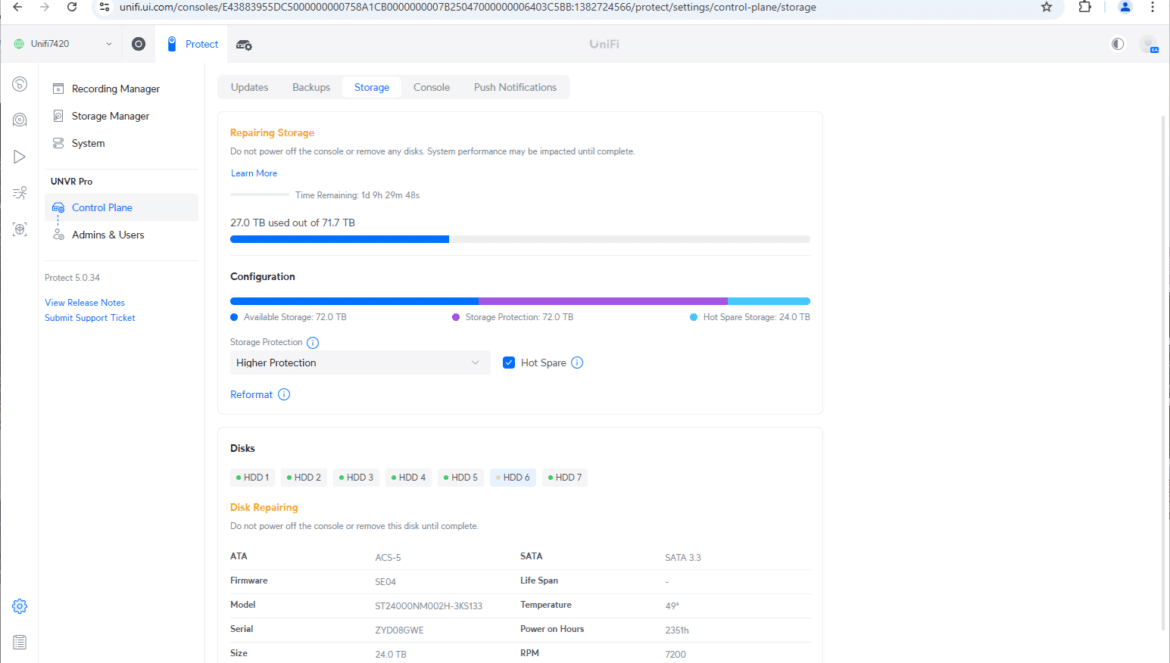Click the SATA 3.3 value
1170x663 pixels.
pos(683,558)
